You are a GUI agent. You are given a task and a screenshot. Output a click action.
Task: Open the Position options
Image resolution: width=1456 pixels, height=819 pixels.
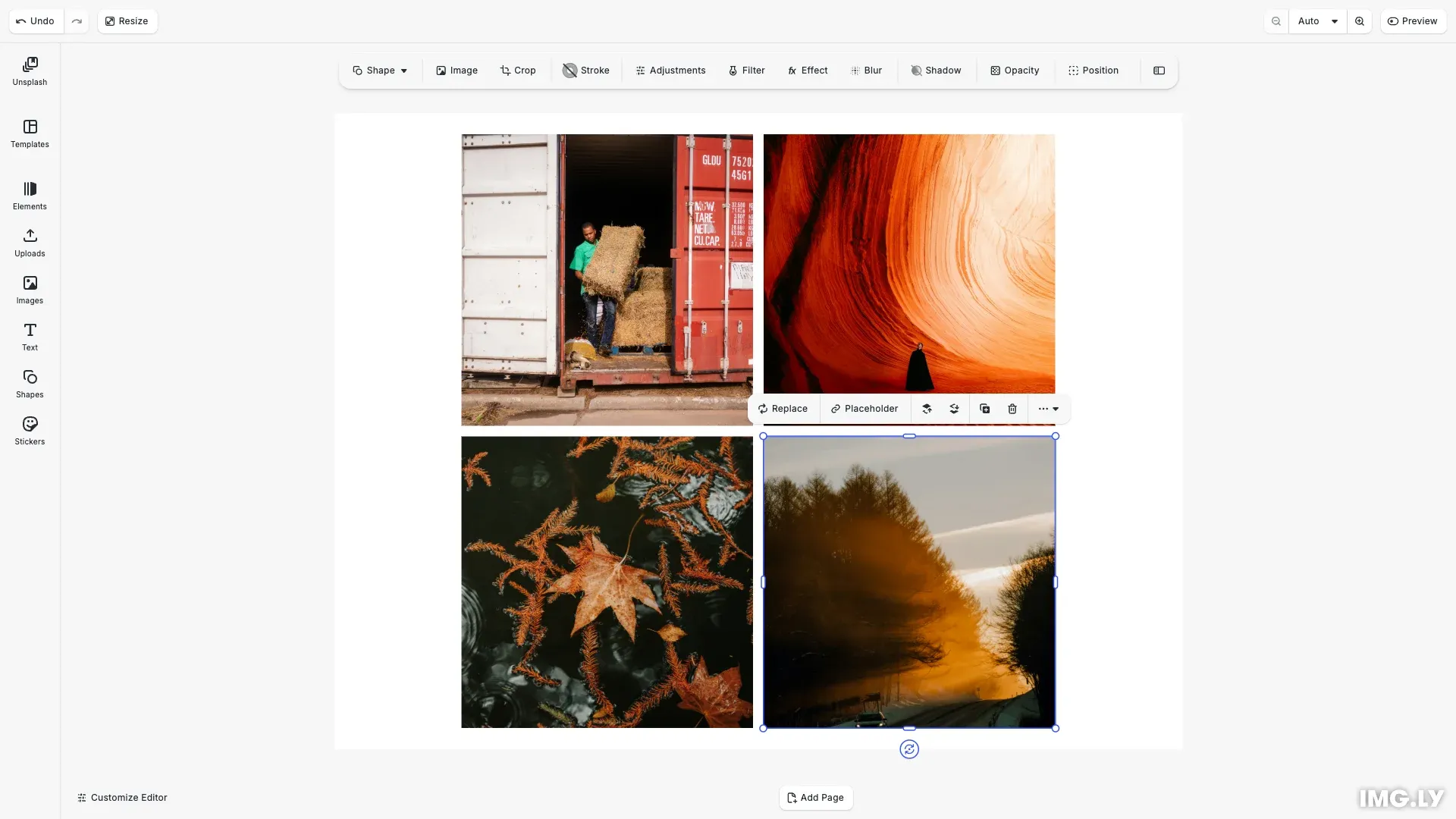(x=1093, y=70)
